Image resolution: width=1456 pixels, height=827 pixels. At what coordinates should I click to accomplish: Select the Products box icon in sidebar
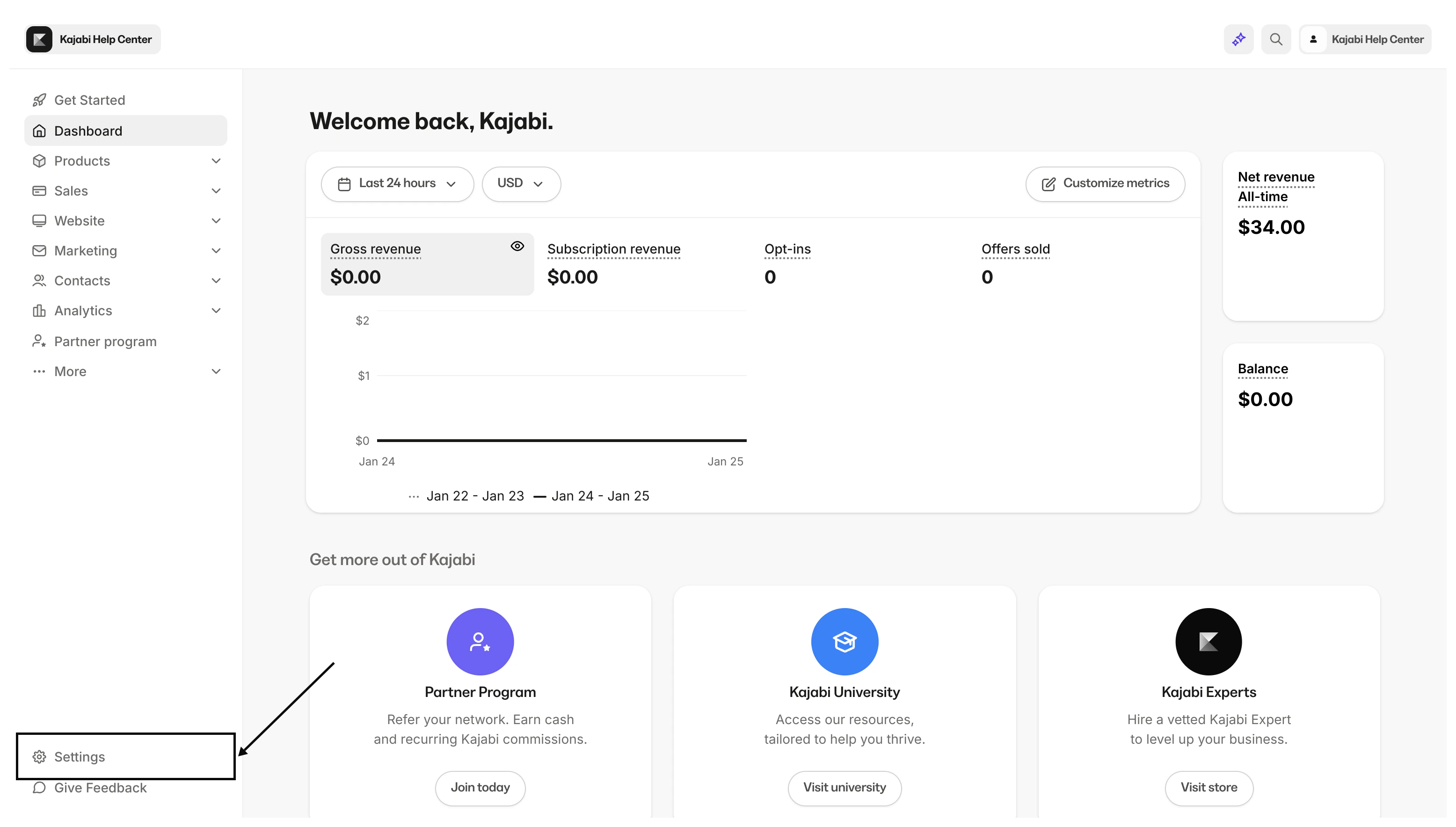pyautogui.click(x=39, y=161)
